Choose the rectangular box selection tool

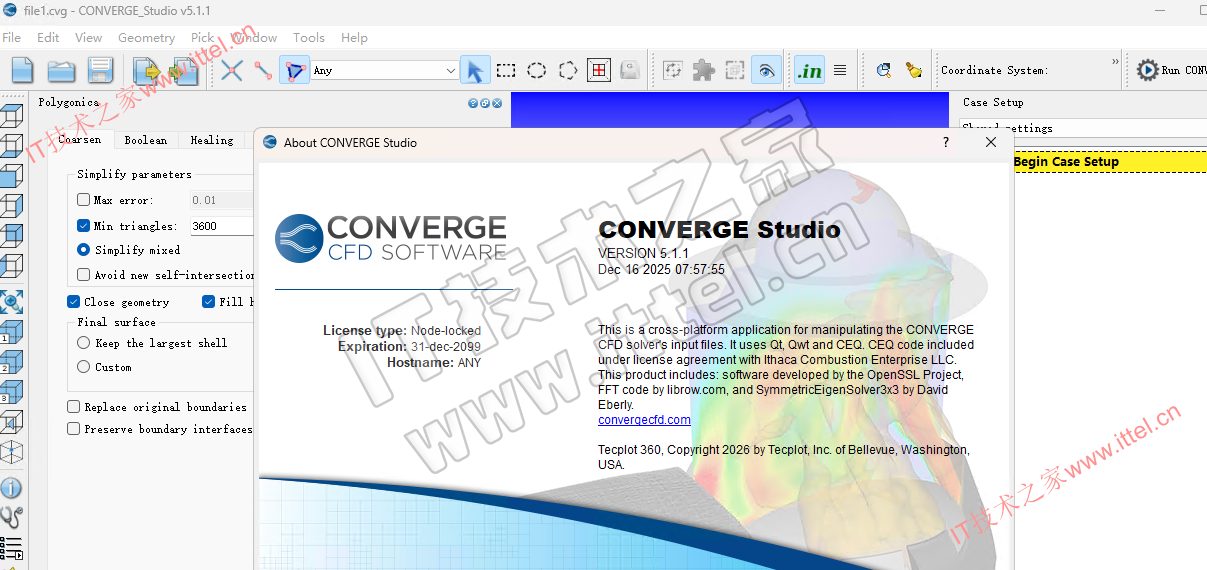tap(506, 70)
